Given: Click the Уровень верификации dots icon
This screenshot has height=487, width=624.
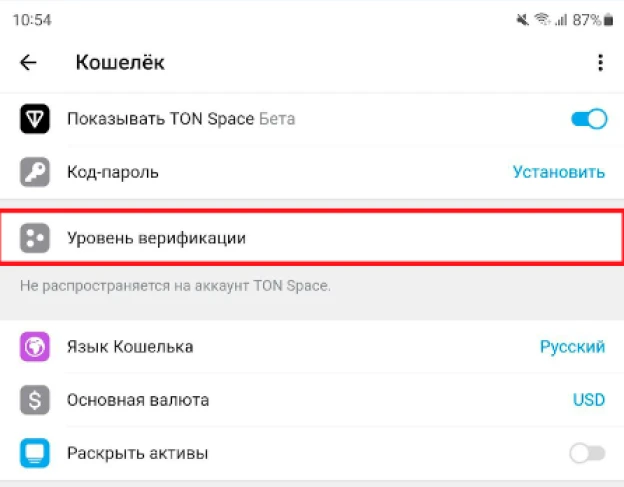Looking at the screenshot, I should click(x=35, y=238).
